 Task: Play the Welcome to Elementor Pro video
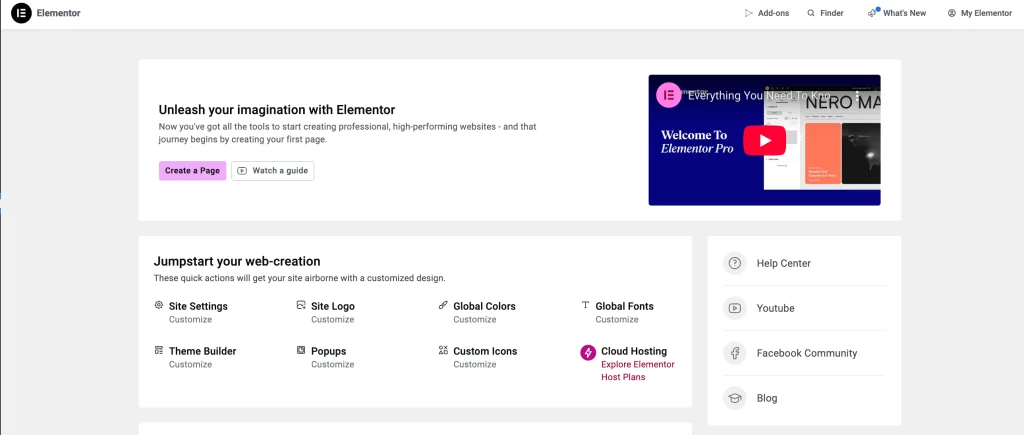tap(764, 140)
